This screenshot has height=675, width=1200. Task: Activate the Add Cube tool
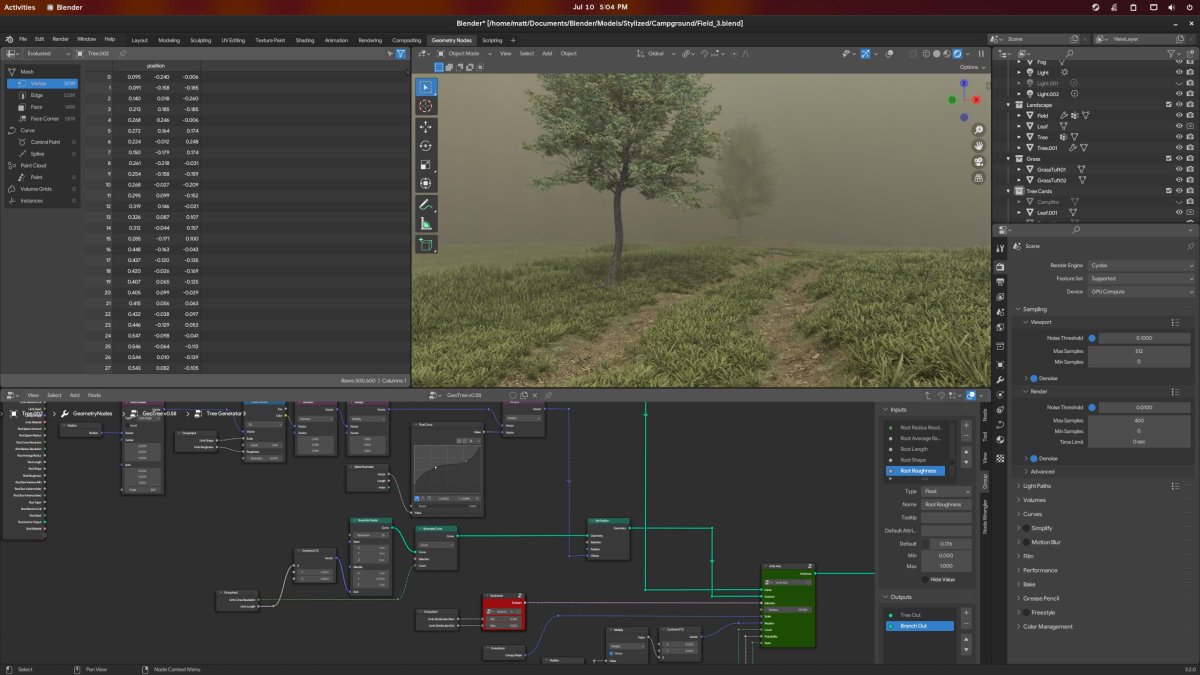(x=425, y=245)
